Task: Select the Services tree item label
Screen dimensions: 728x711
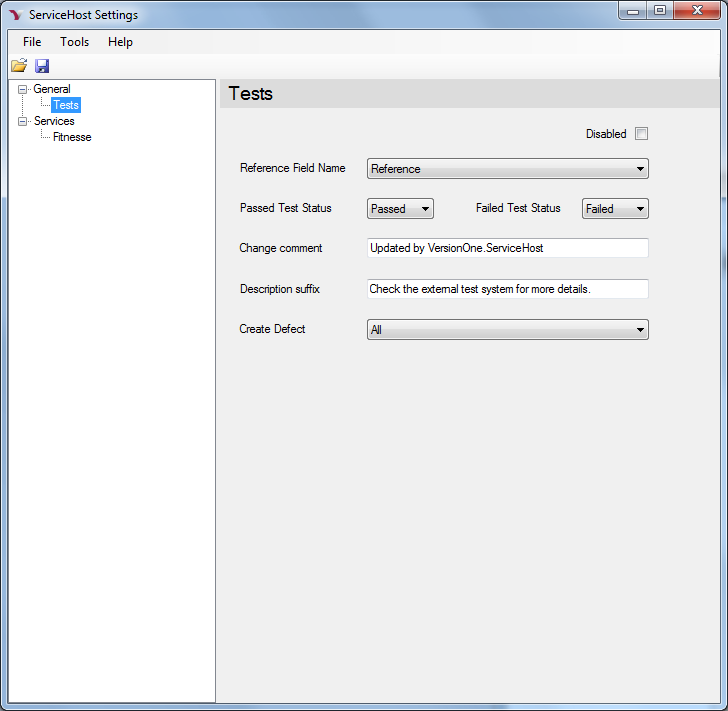Action: tap(54, 121)
